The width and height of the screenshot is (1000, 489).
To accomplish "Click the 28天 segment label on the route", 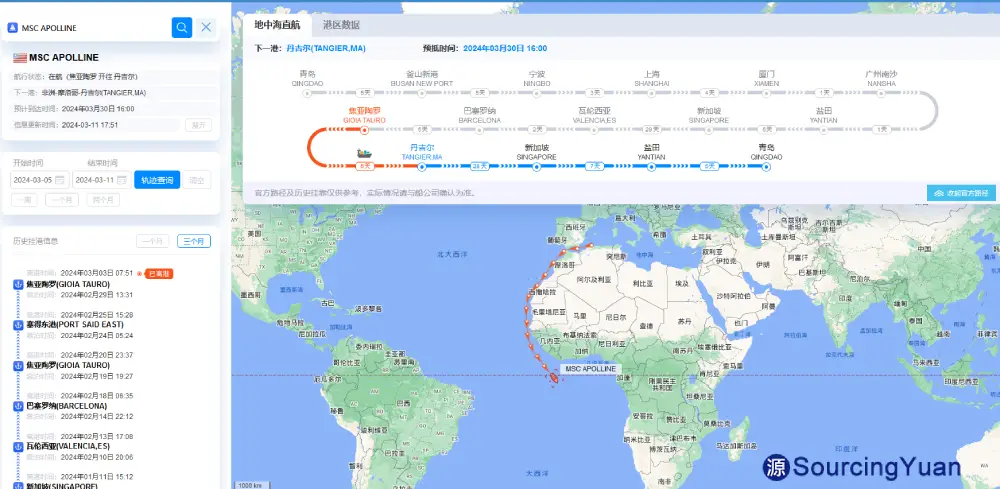I will click(479, 167).
